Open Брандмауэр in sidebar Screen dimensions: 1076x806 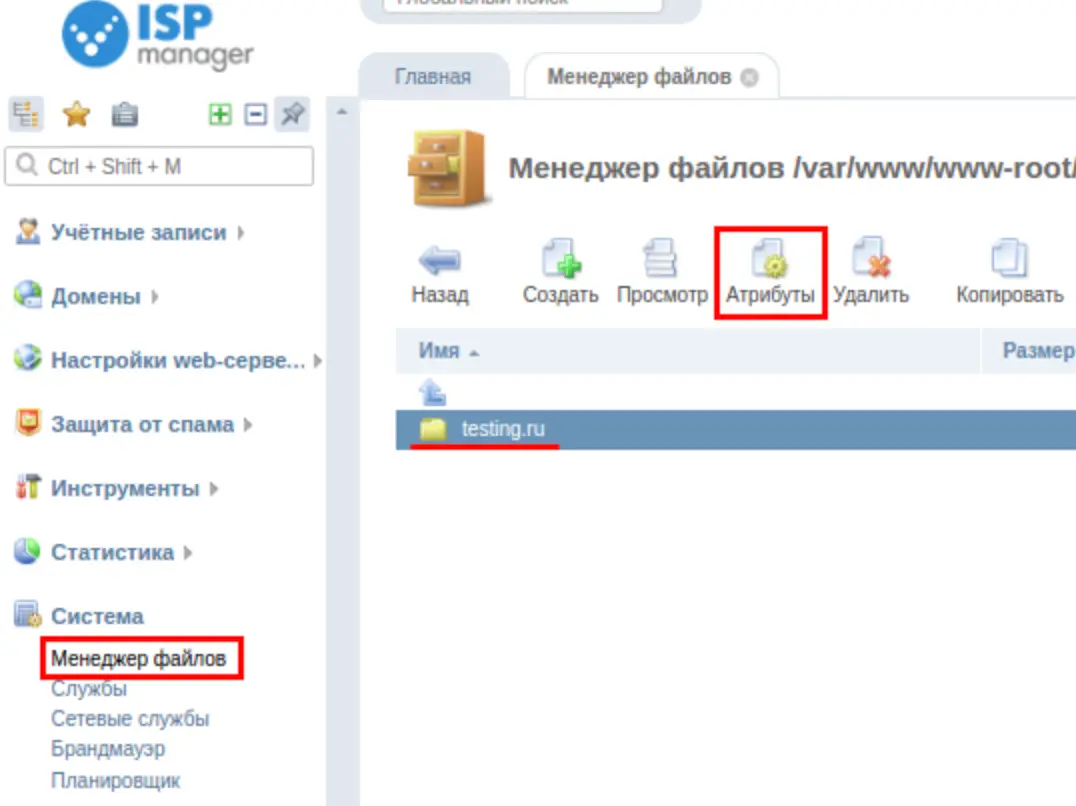point(108,749)
